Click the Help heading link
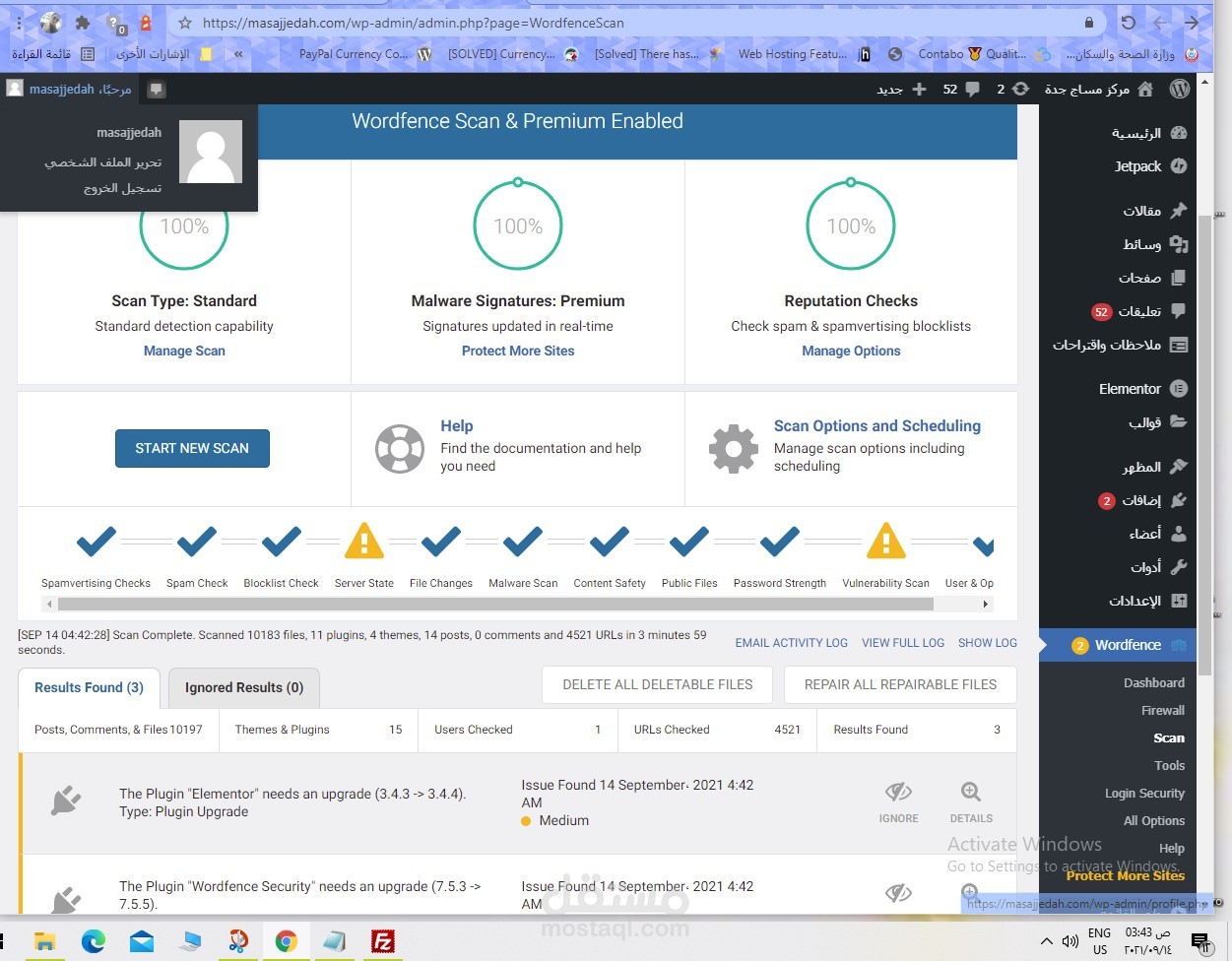The width and height of the screenshot is (1232, 961). click(457, 425)
